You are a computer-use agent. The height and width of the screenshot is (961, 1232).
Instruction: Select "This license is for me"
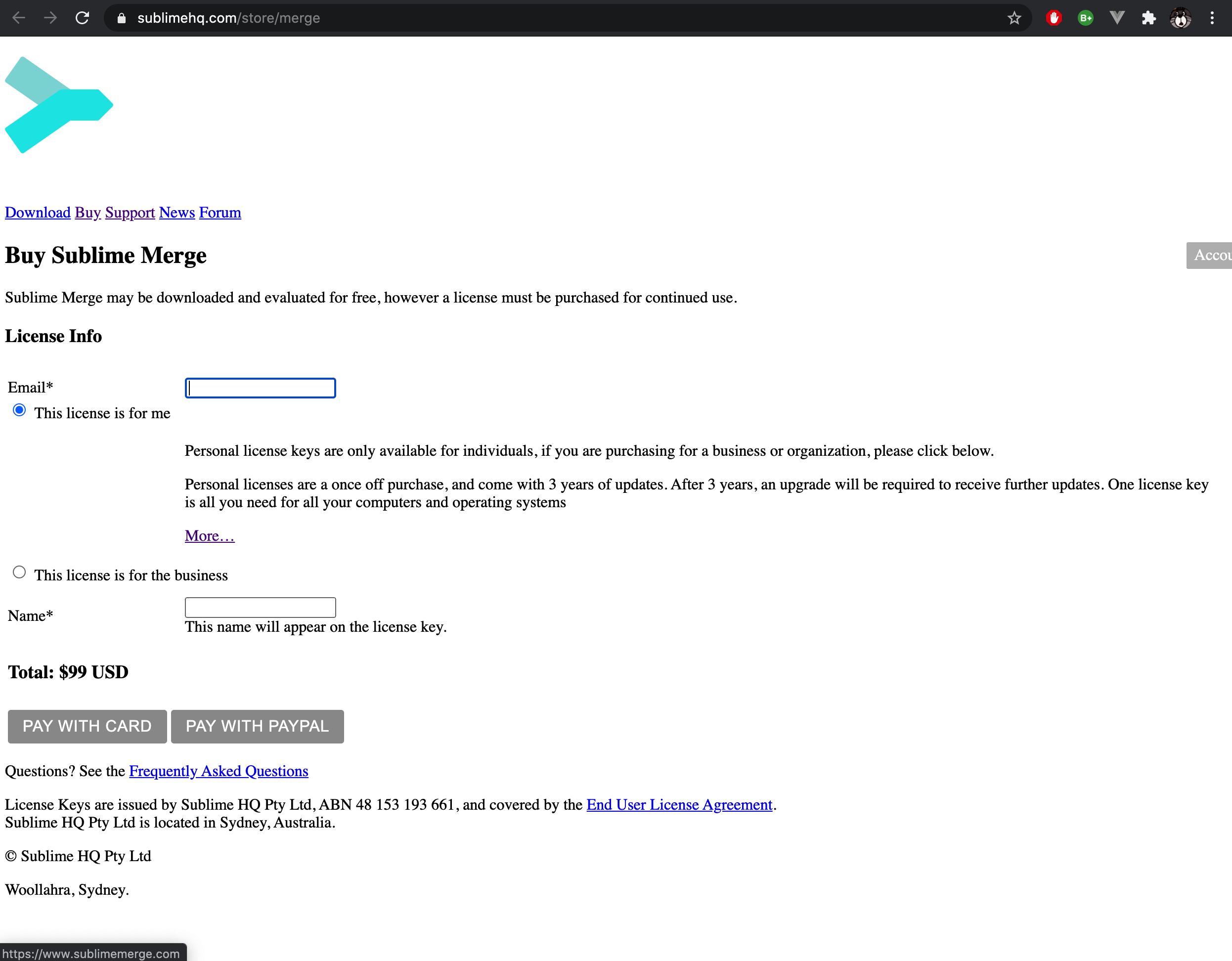coord(19,410)
